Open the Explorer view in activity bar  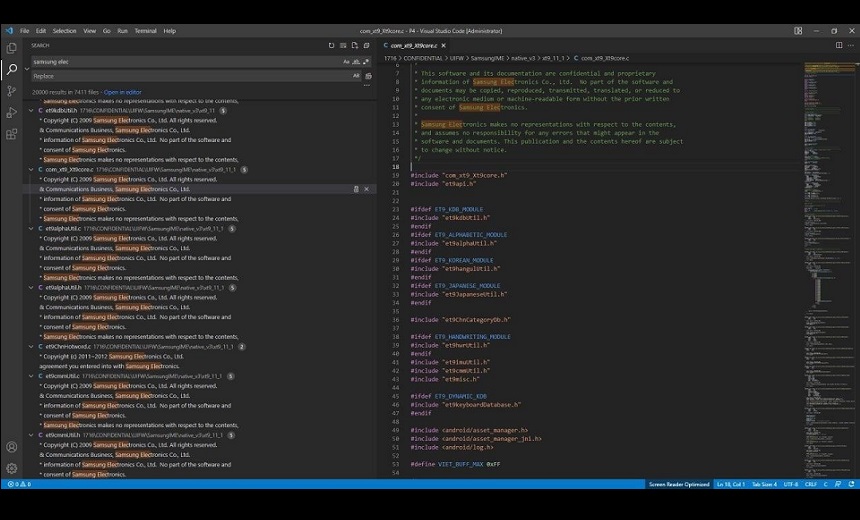[x=11, y=48]
